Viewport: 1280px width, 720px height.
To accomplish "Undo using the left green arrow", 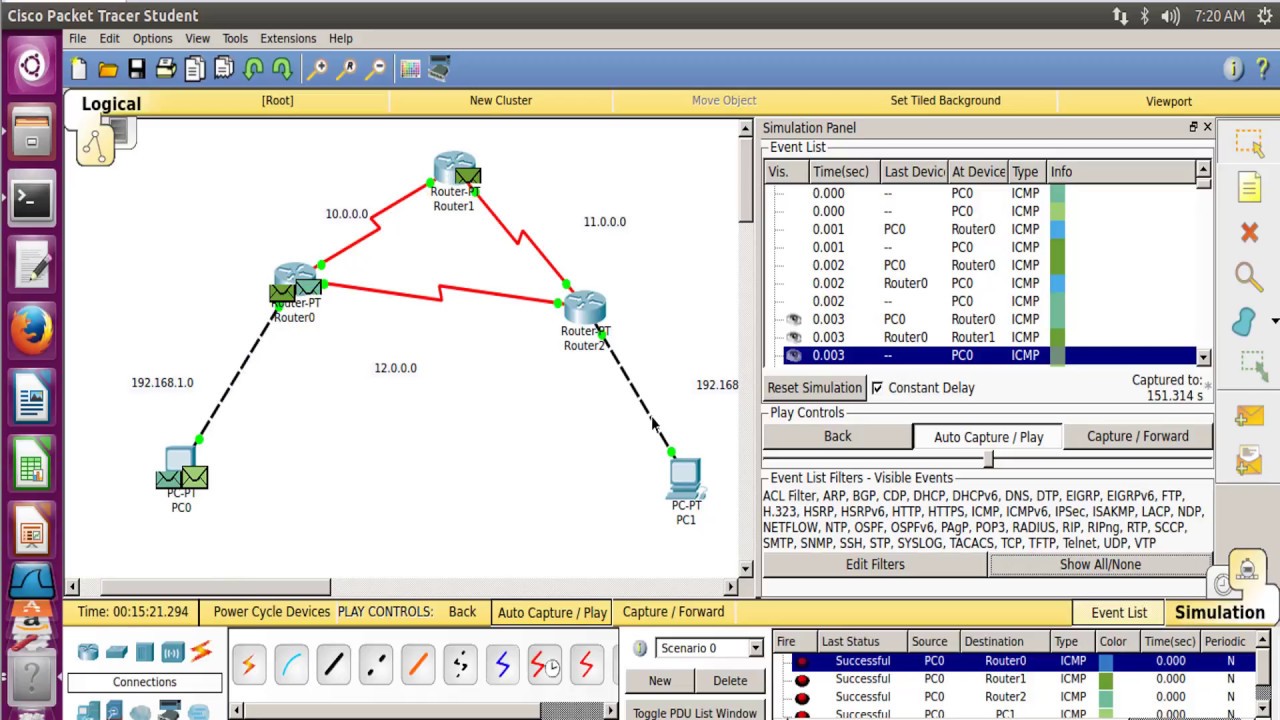I will click(x=254, y=69).
